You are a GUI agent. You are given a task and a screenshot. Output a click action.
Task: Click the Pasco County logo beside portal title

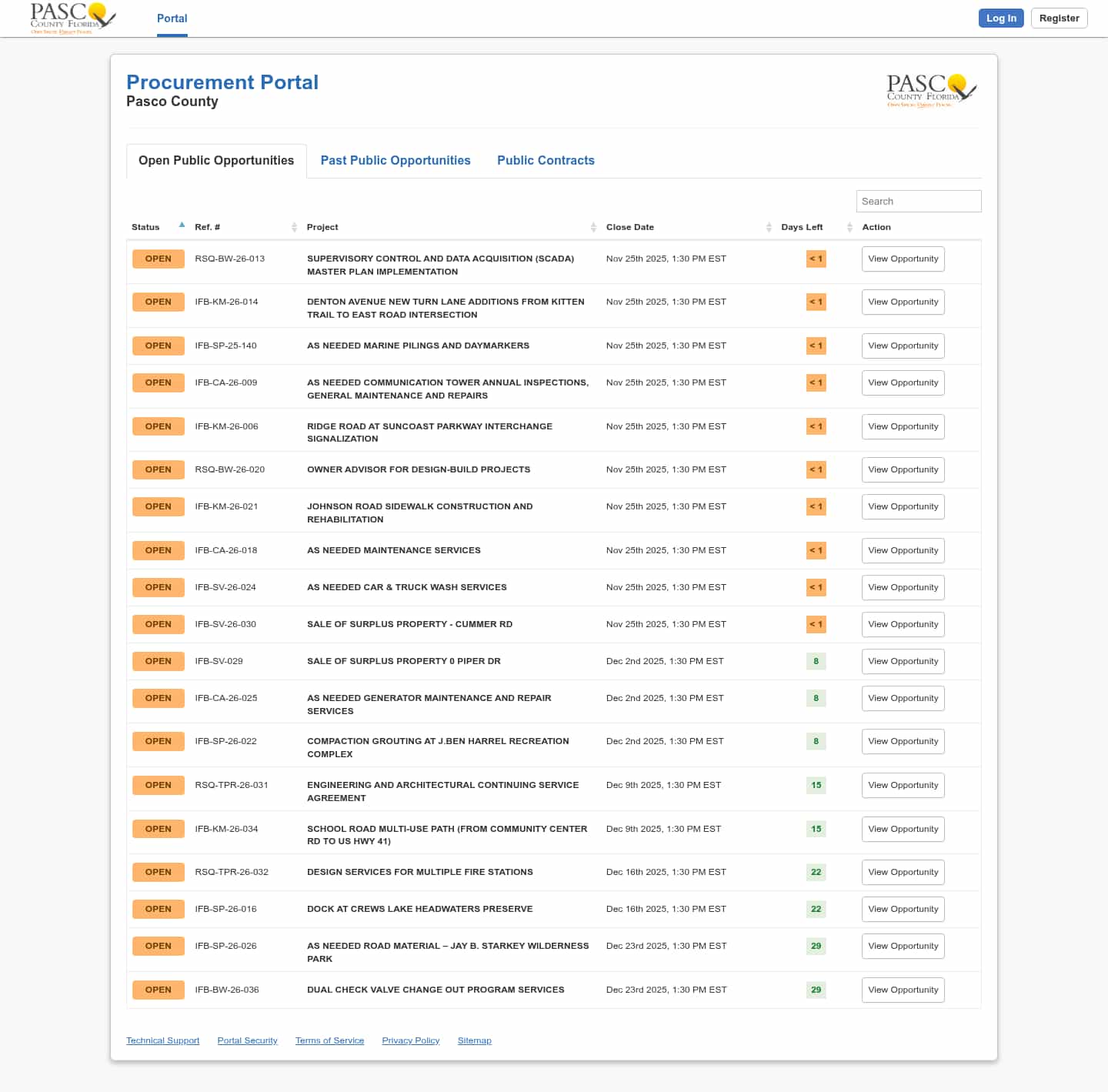click(x=931, y=91)
